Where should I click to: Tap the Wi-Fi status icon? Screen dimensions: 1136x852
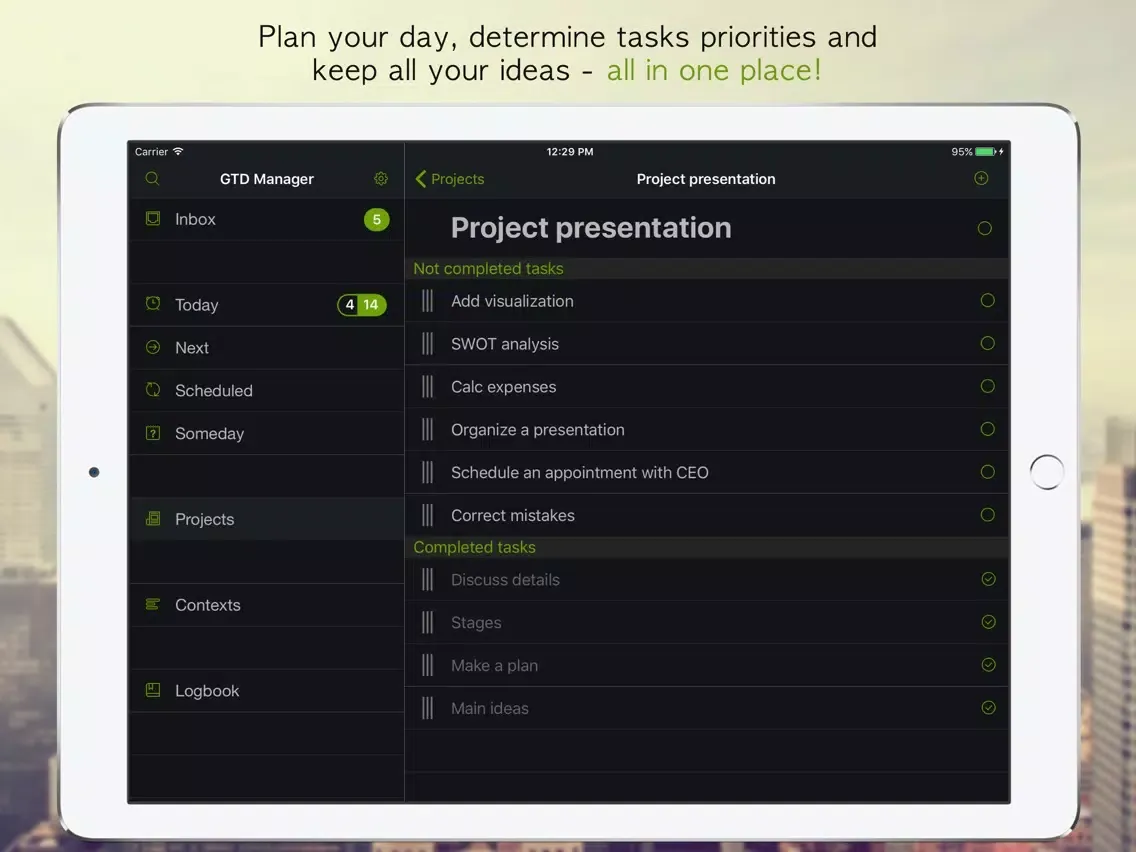(178, 151)
